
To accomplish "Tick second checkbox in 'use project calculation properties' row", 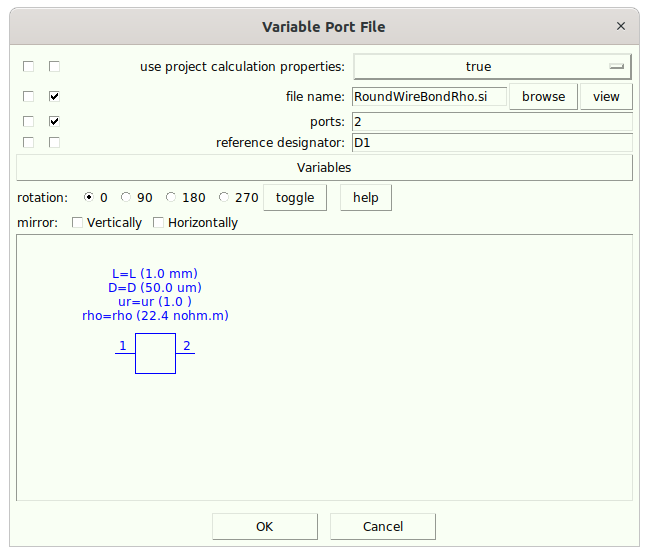I will (x=54, y=66).
